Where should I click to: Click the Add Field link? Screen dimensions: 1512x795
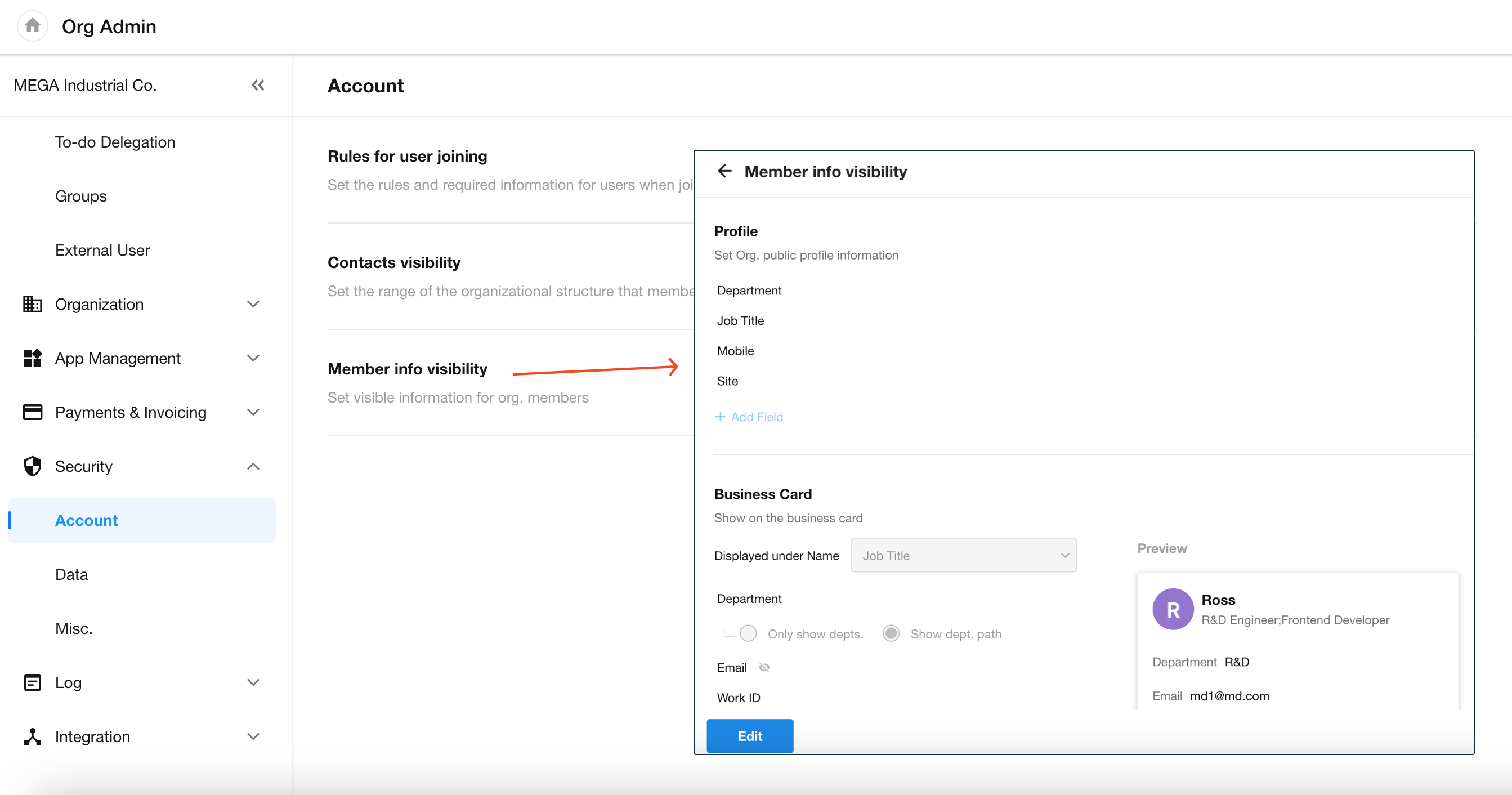750,417
